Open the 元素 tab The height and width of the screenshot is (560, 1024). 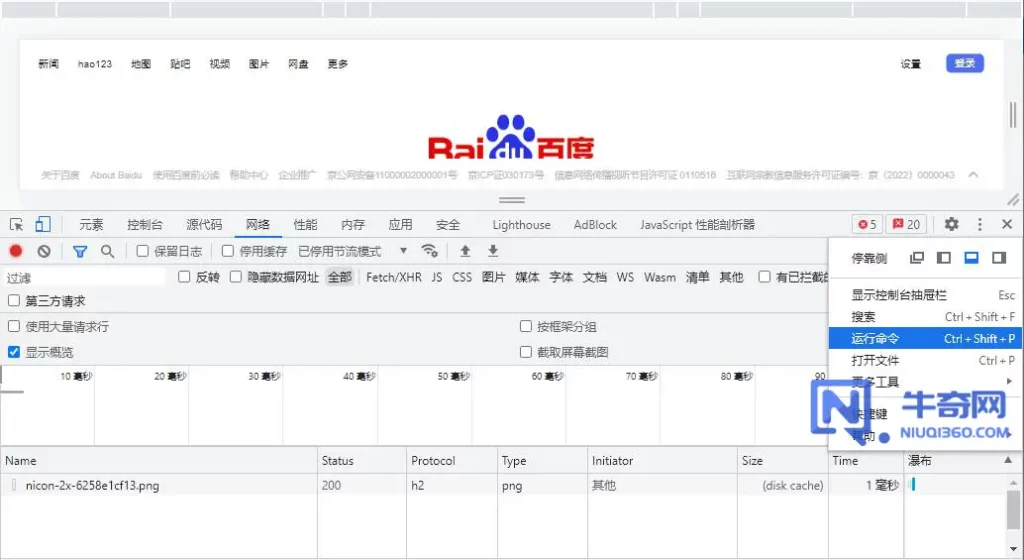tap(91, 225)
